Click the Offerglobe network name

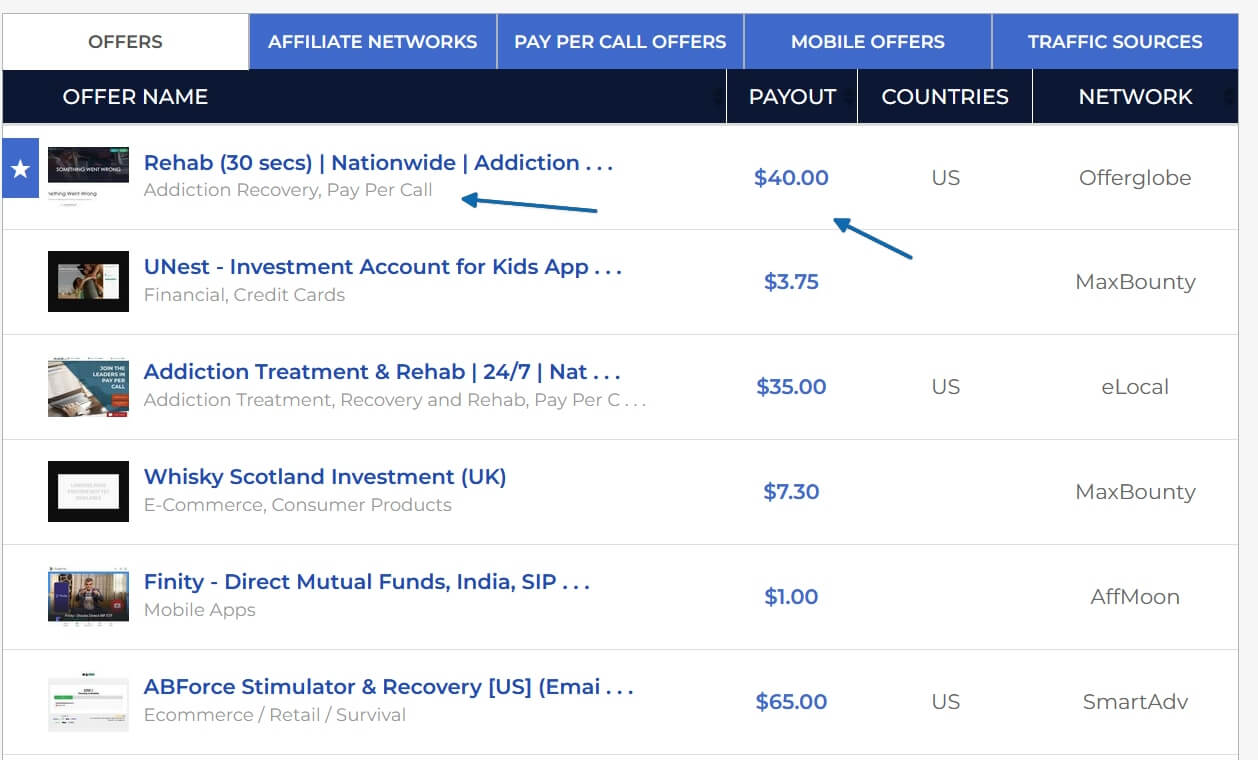pos(1135,178)
